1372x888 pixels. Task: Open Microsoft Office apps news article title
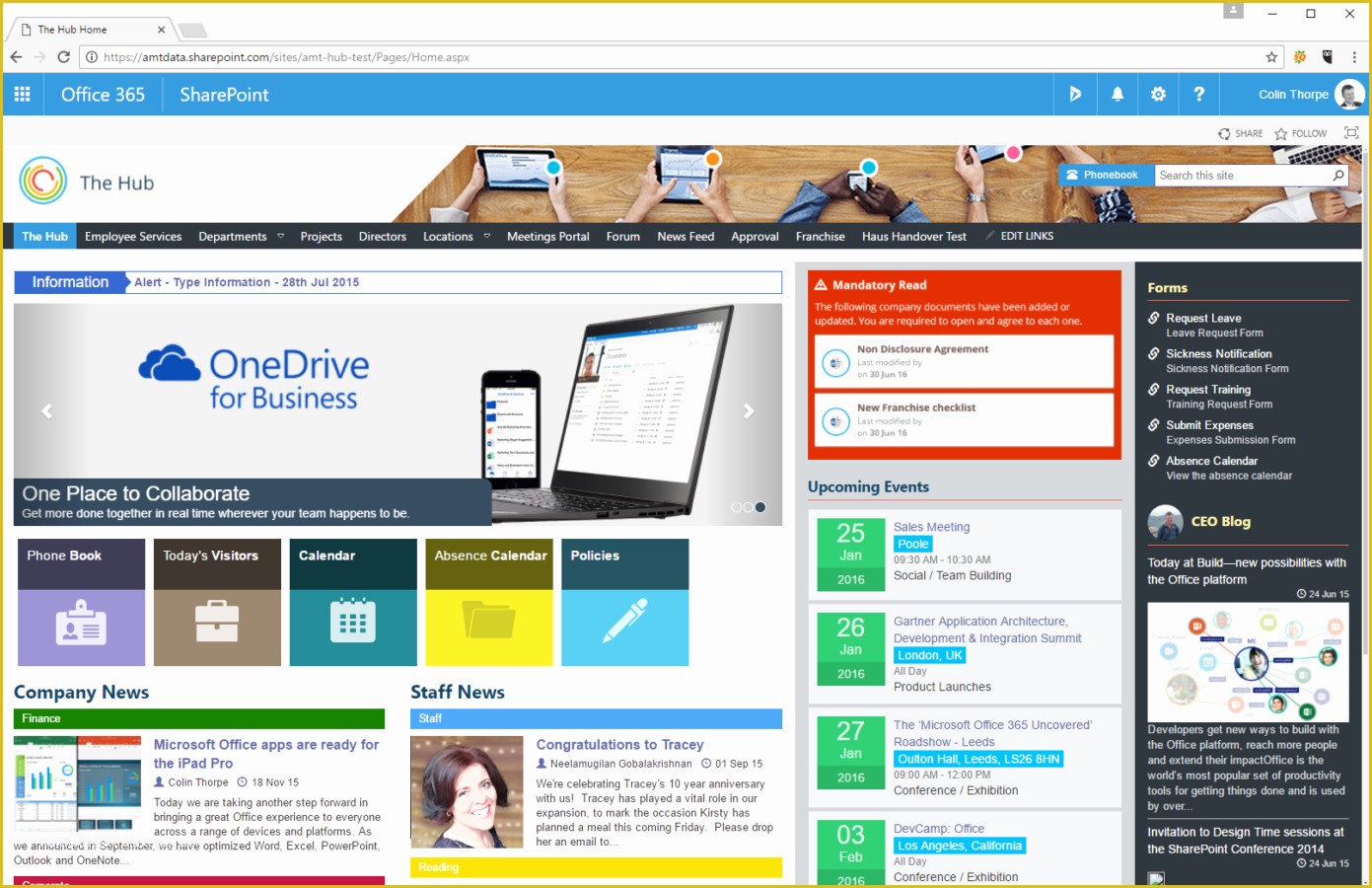coord(266,754)
